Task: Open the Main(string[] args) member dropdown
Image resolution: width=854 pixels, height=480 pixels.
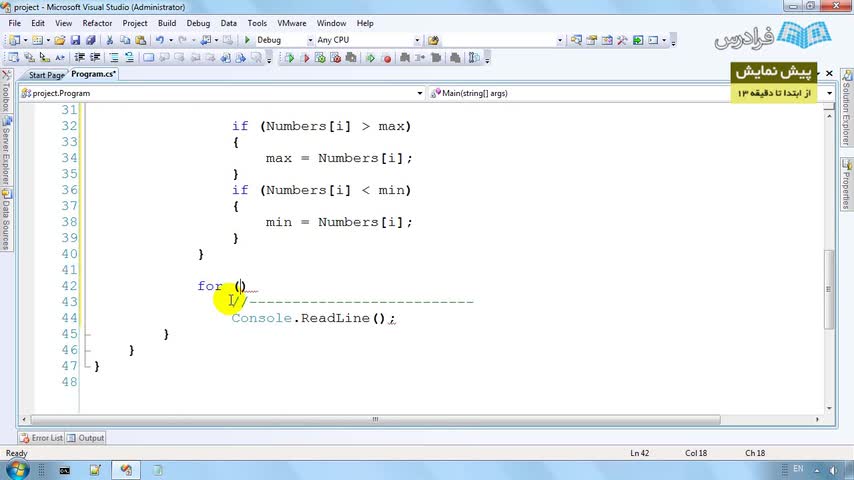Action: pos(829,93)
